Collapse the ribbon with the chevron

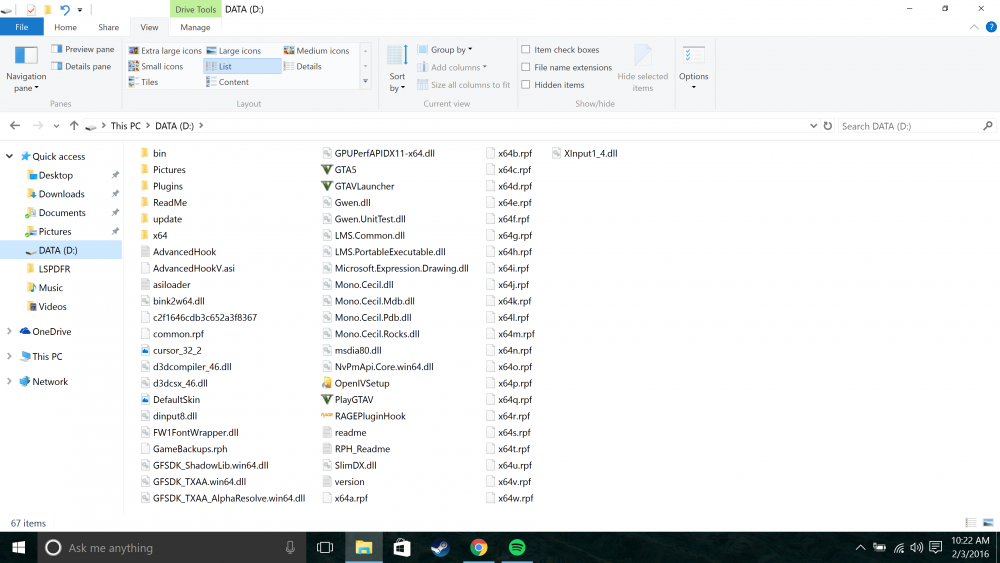tap(974, 27)
